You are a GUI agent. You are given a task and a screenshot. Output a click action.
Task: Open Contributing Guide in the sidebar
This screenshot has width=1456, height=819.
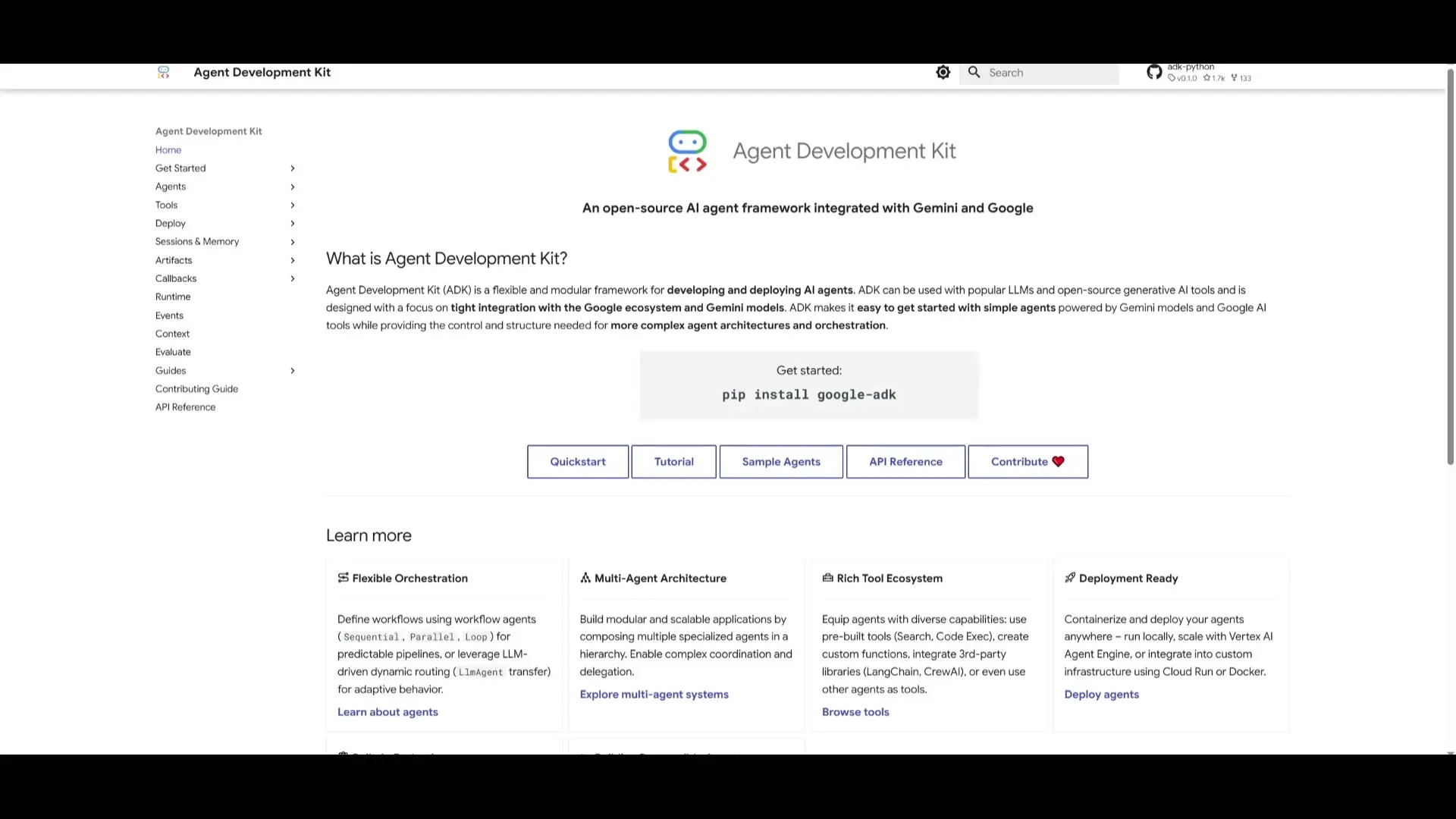196,389
